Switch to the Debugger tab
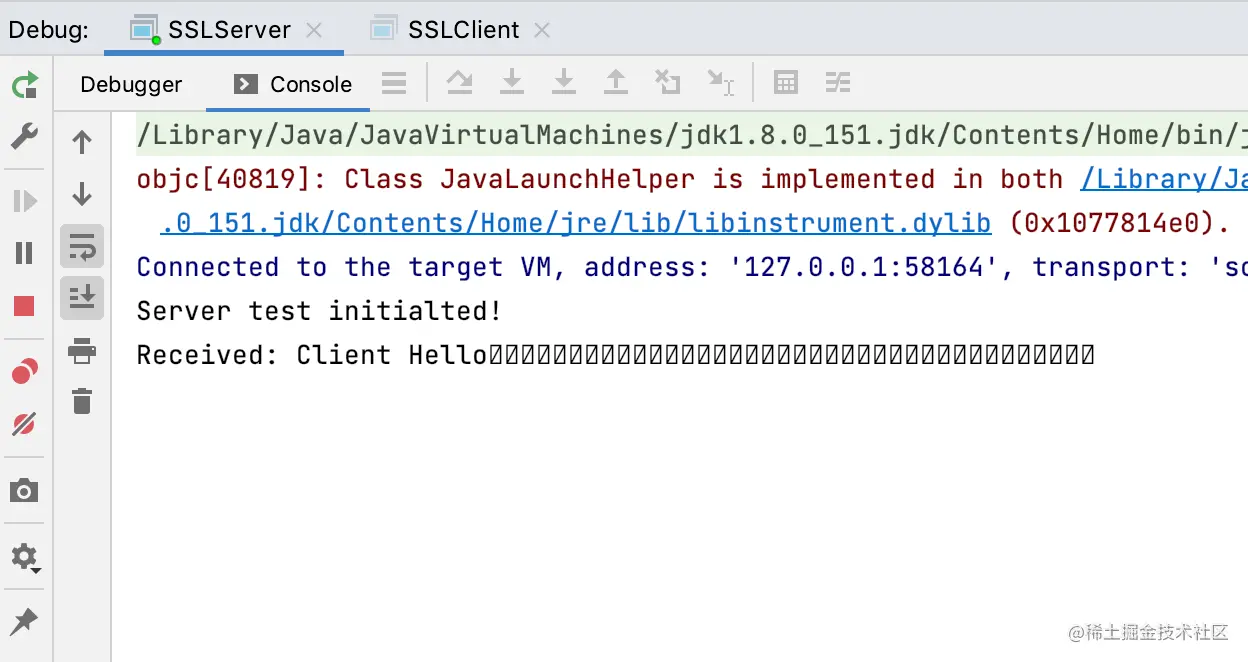This screenshot has height=662, width=1248. pyautogui.click(x=131, y=84)
